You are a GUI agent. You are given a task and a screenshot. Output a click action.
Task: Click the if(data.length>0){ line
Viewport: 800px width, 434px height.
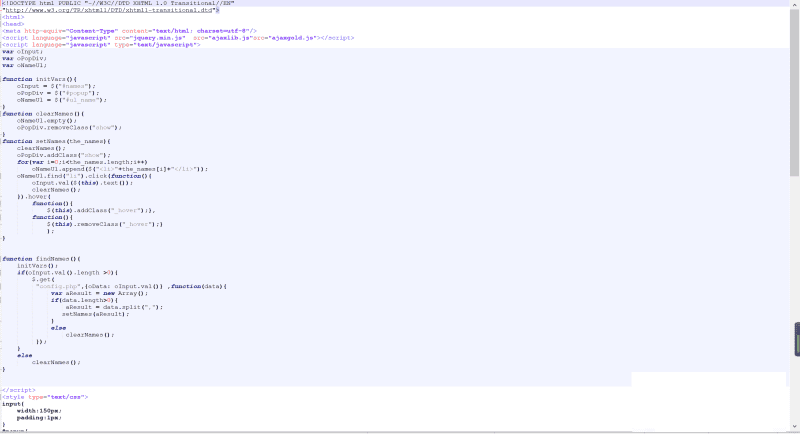tap(84, 300)
